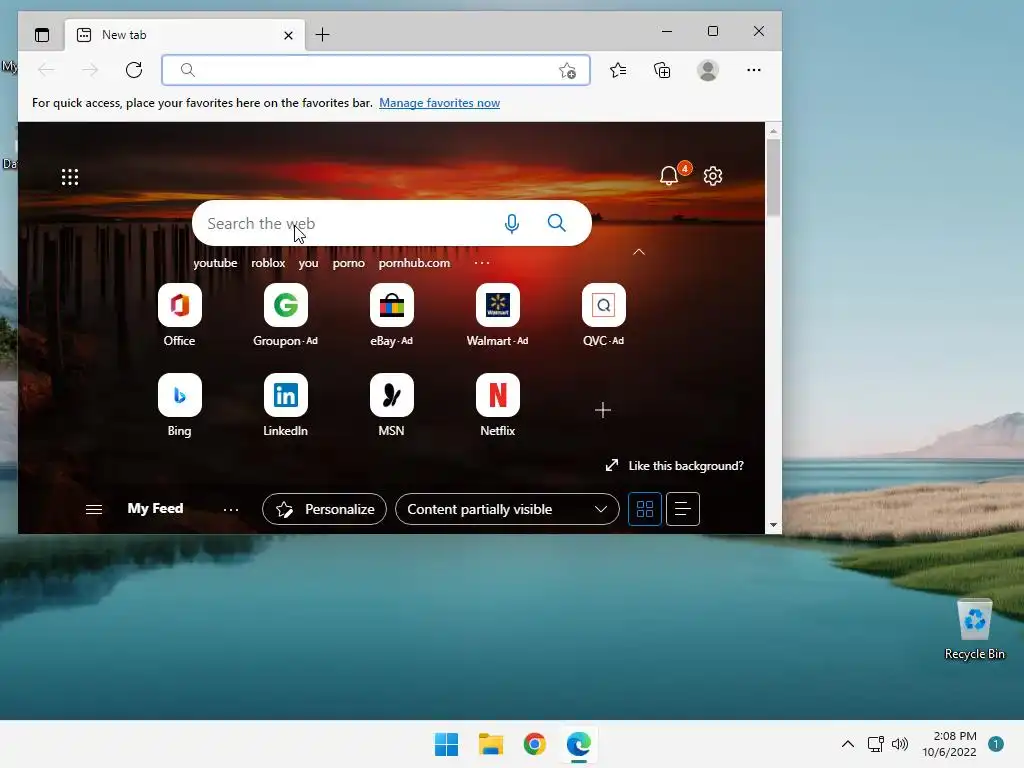Open the Favorites list icon
This screenshot has height=768, width=1024.
click(x=618, y=70)
